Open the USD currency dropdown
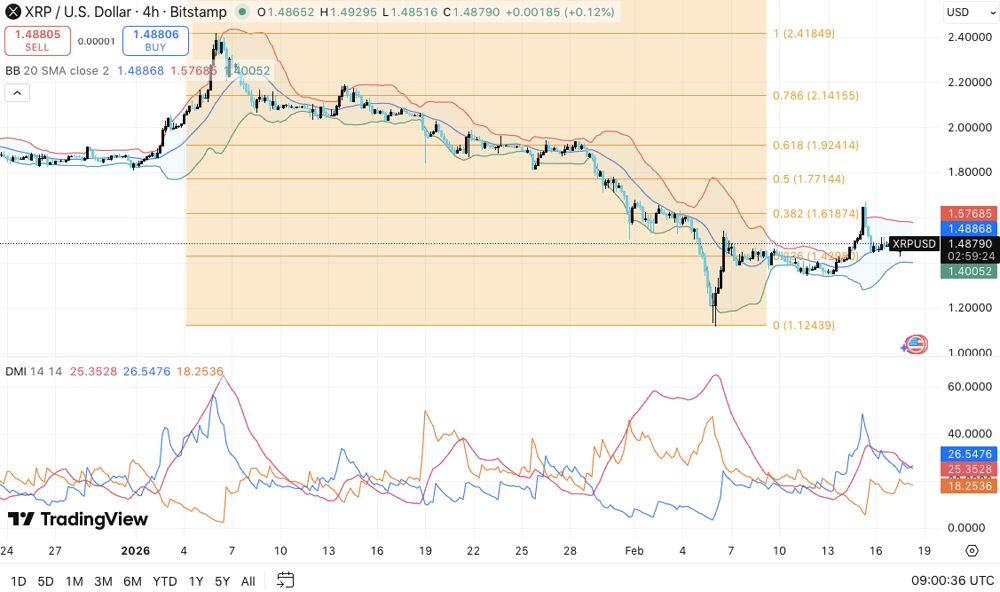 click(970, 12)
